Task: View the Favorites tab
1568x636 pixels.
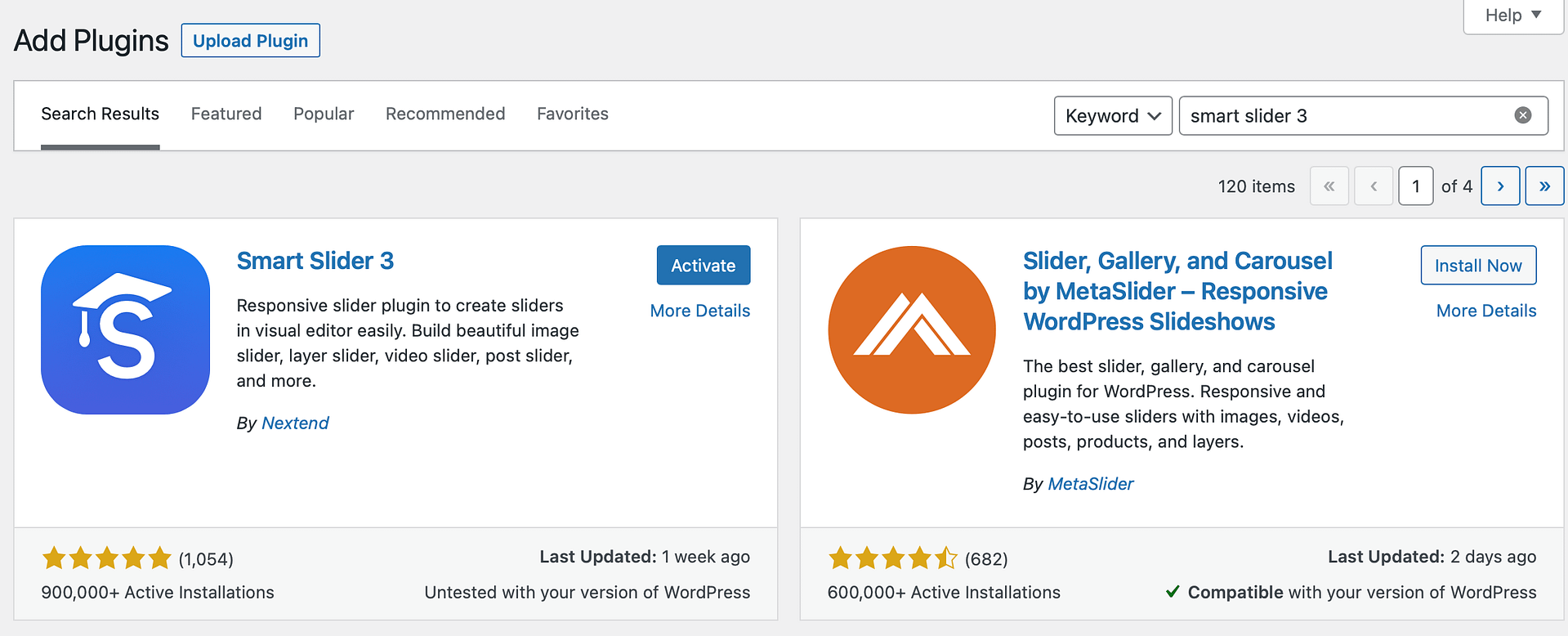Action: coord(572,114)
